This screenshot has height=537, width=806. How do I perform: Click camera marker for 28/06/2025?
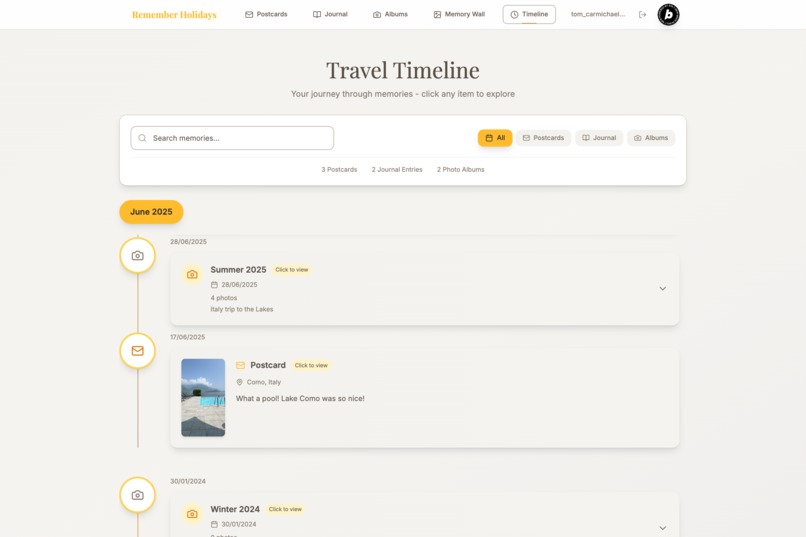pyautogui.click(x=137, y=255)
